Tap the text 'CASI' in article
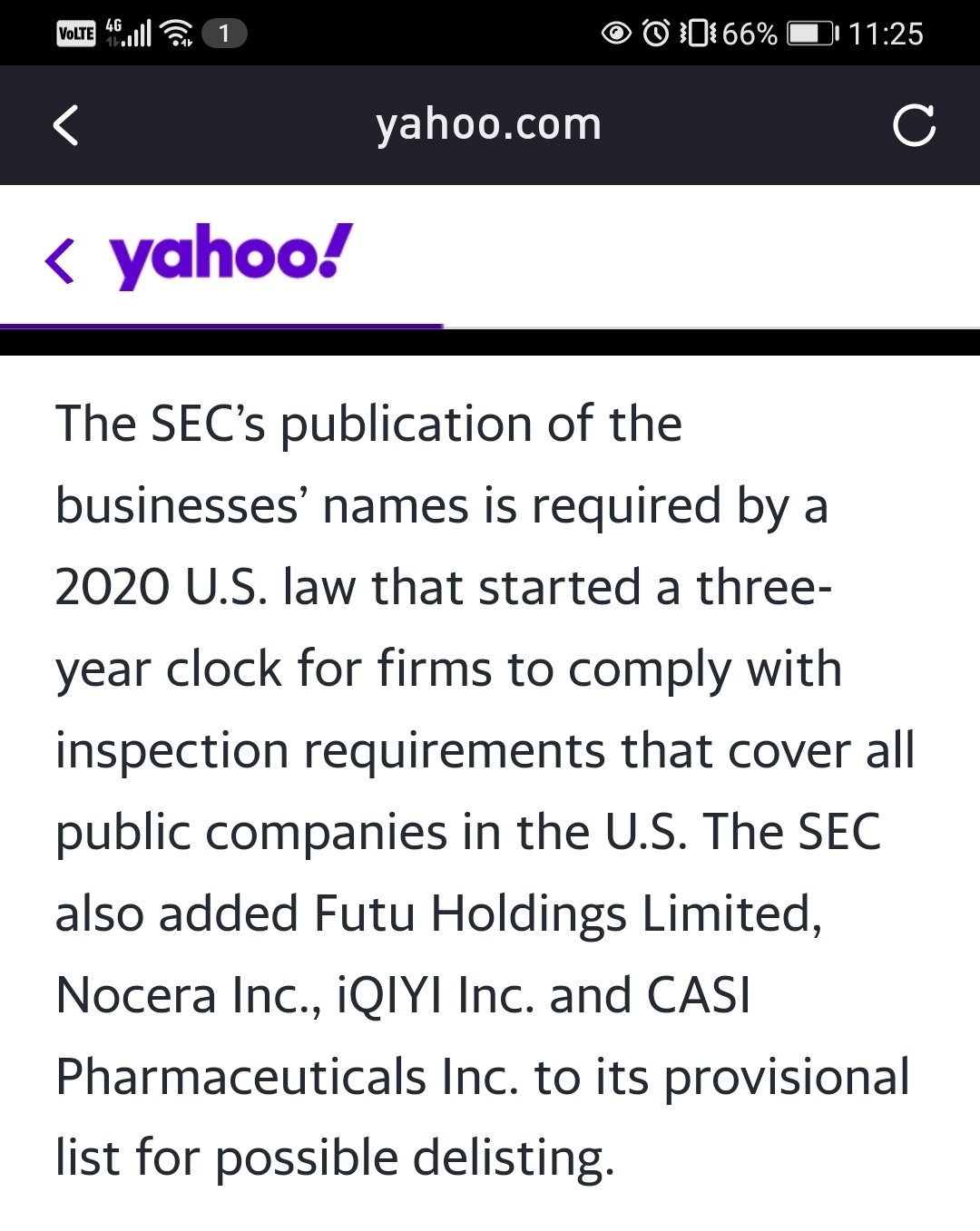 coord(699,995)
